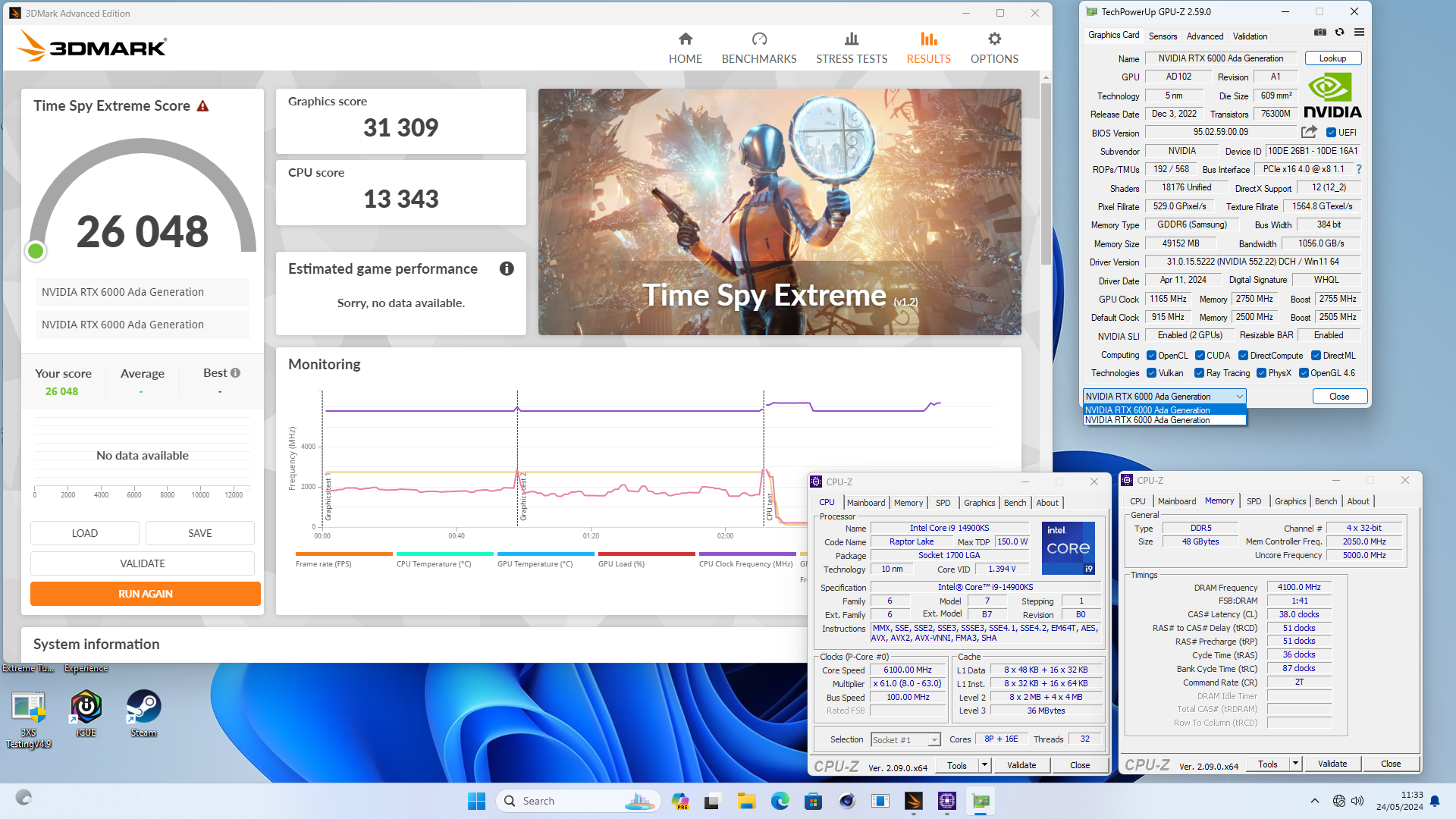Image resolution: width=1456 pixels, height=819 pixels.
Task: Open Microsoft Store from taskbar
Action: tap(814, 801)
